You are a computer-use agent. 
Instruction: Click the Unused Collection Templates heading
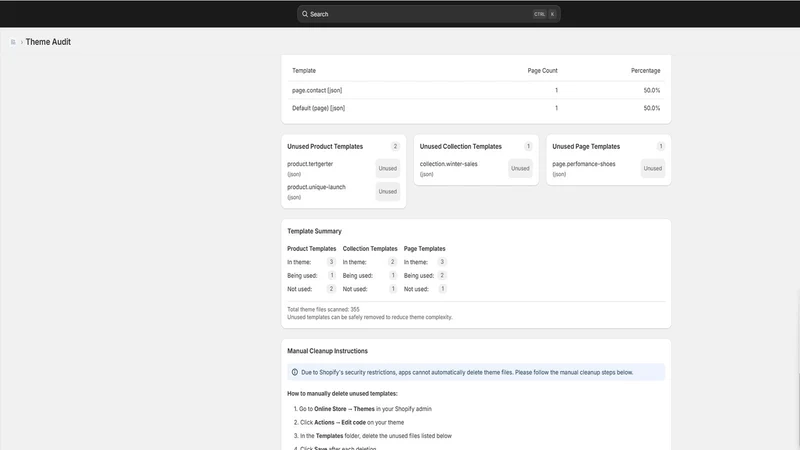pyautogui.click(x=461, y=146)
